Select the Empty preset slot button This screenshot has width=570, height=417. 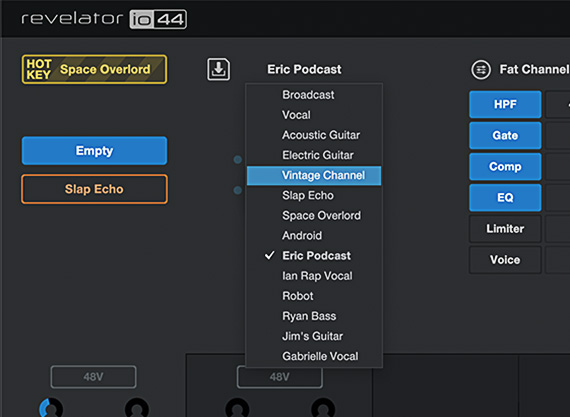95,151
